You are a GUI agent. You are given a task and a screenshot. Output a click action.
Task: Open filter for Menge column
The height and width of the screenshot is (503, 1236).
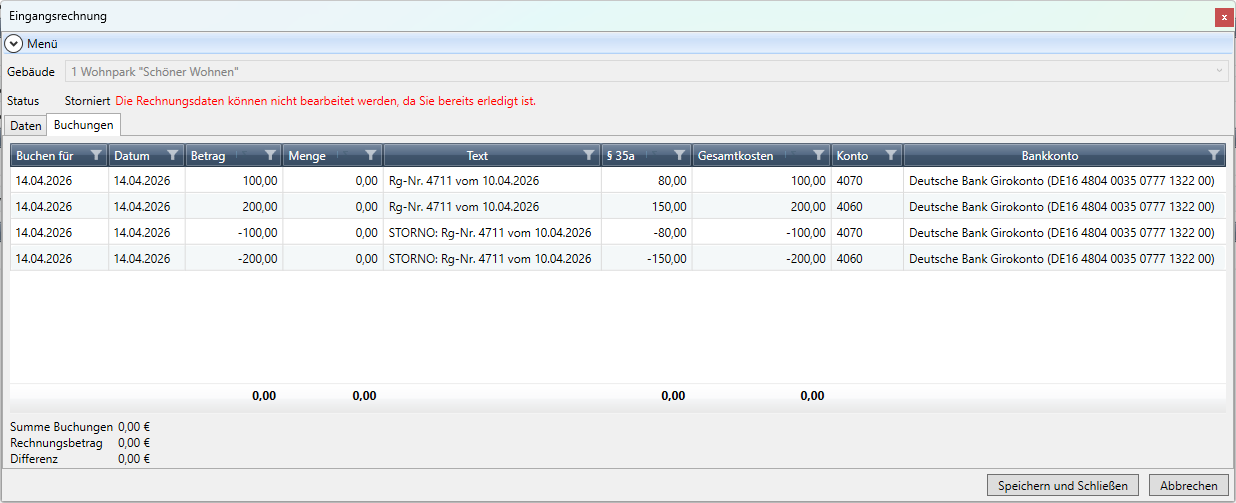(371, 156)
